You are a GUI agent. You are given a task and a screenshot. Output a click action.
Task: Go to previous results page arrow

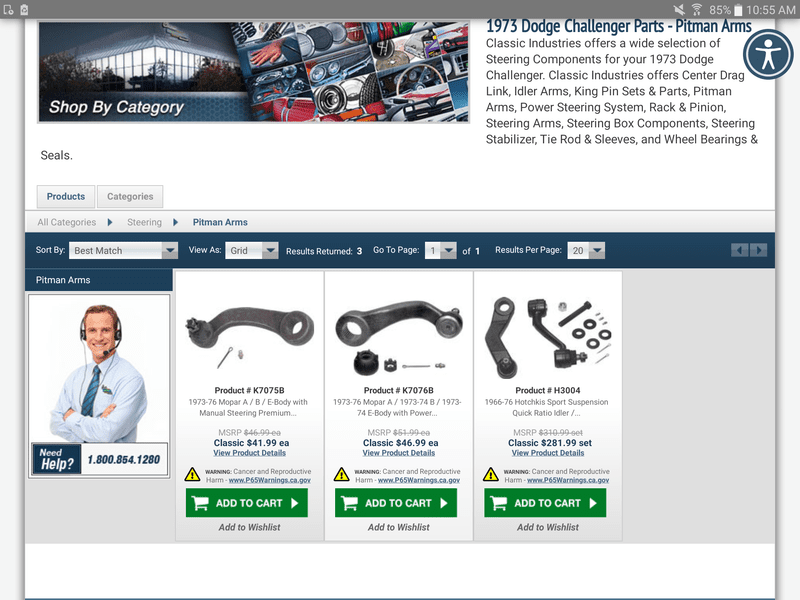[x=739, y=250]
